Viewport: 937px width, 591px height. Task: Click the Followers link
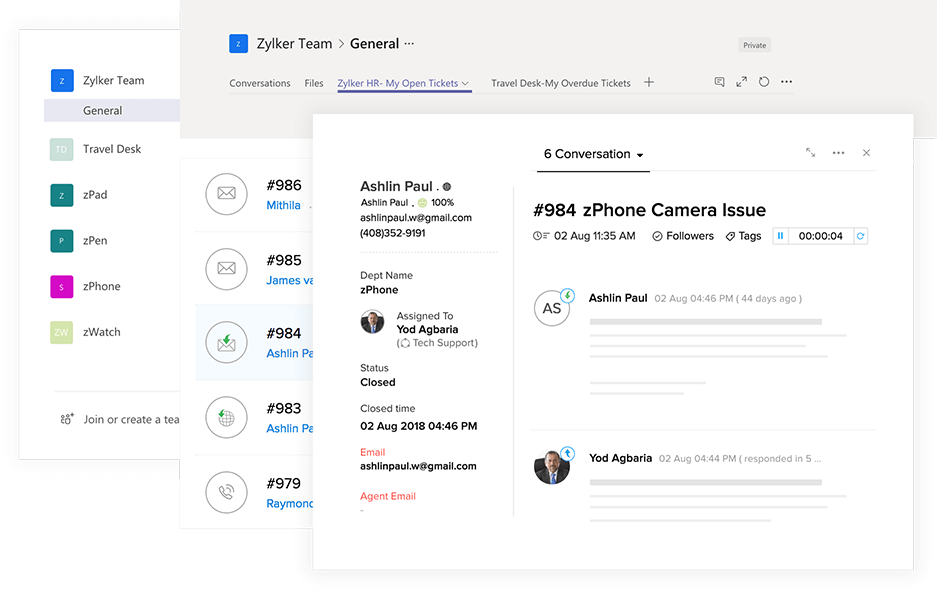pyautogui.click(x=683, y=236)
